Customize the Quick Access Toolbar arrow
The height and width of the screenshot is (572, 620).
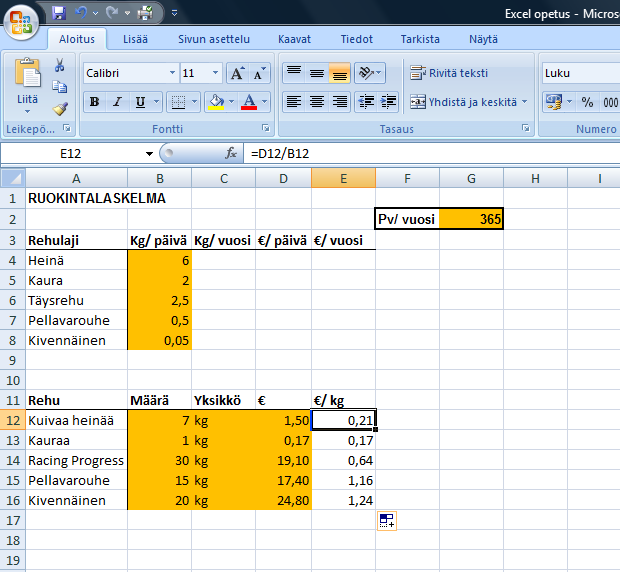pyautogui.click(x=174, y=13)
